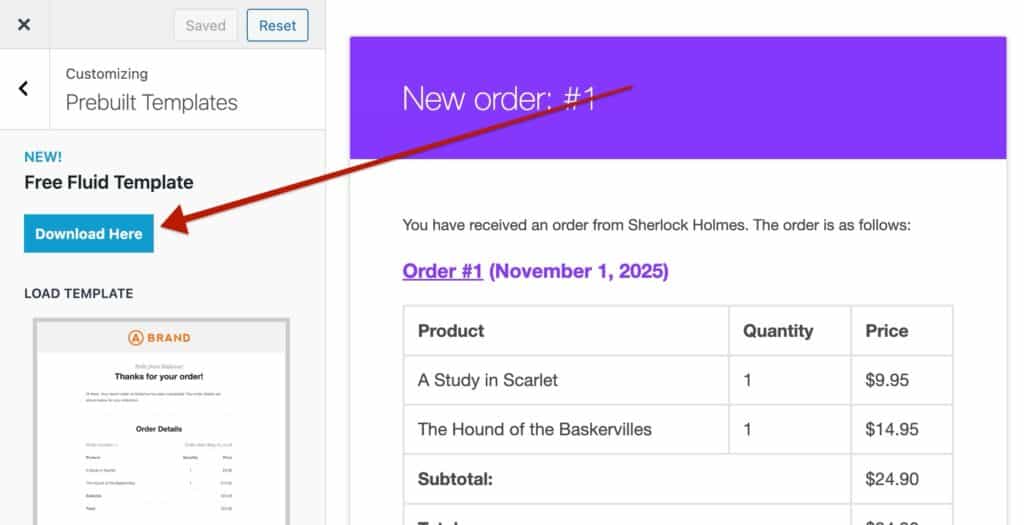Viewport: 1024px width, 525px height.
Task: Open the Order #1 link
Action: [442, 271]
